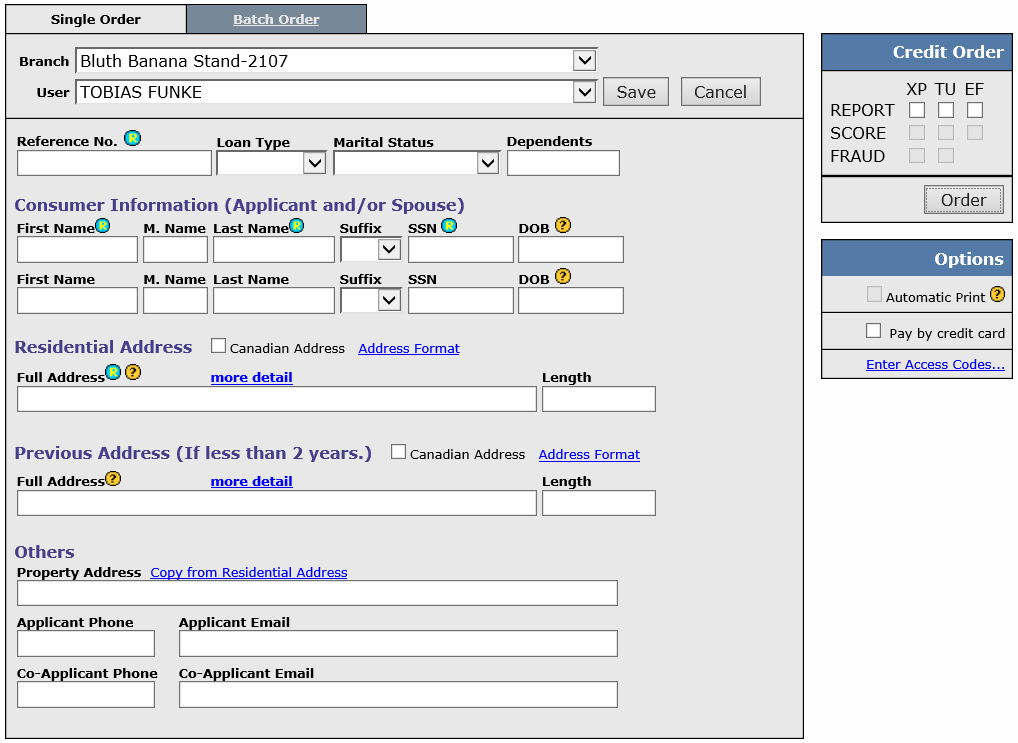Enable the Canadian Address checkbox for Residential Address
This screenshot has height=743, width=1018.
point(218,346)
